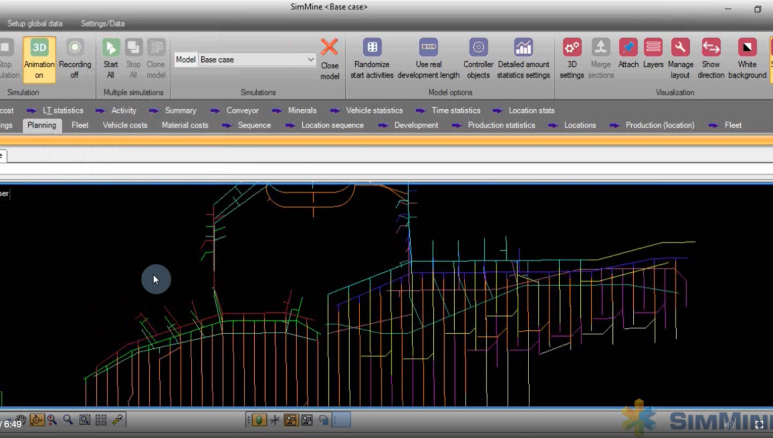Select the zoom in/out magnifier tool

pyautogui.click(x=52, y=420)
